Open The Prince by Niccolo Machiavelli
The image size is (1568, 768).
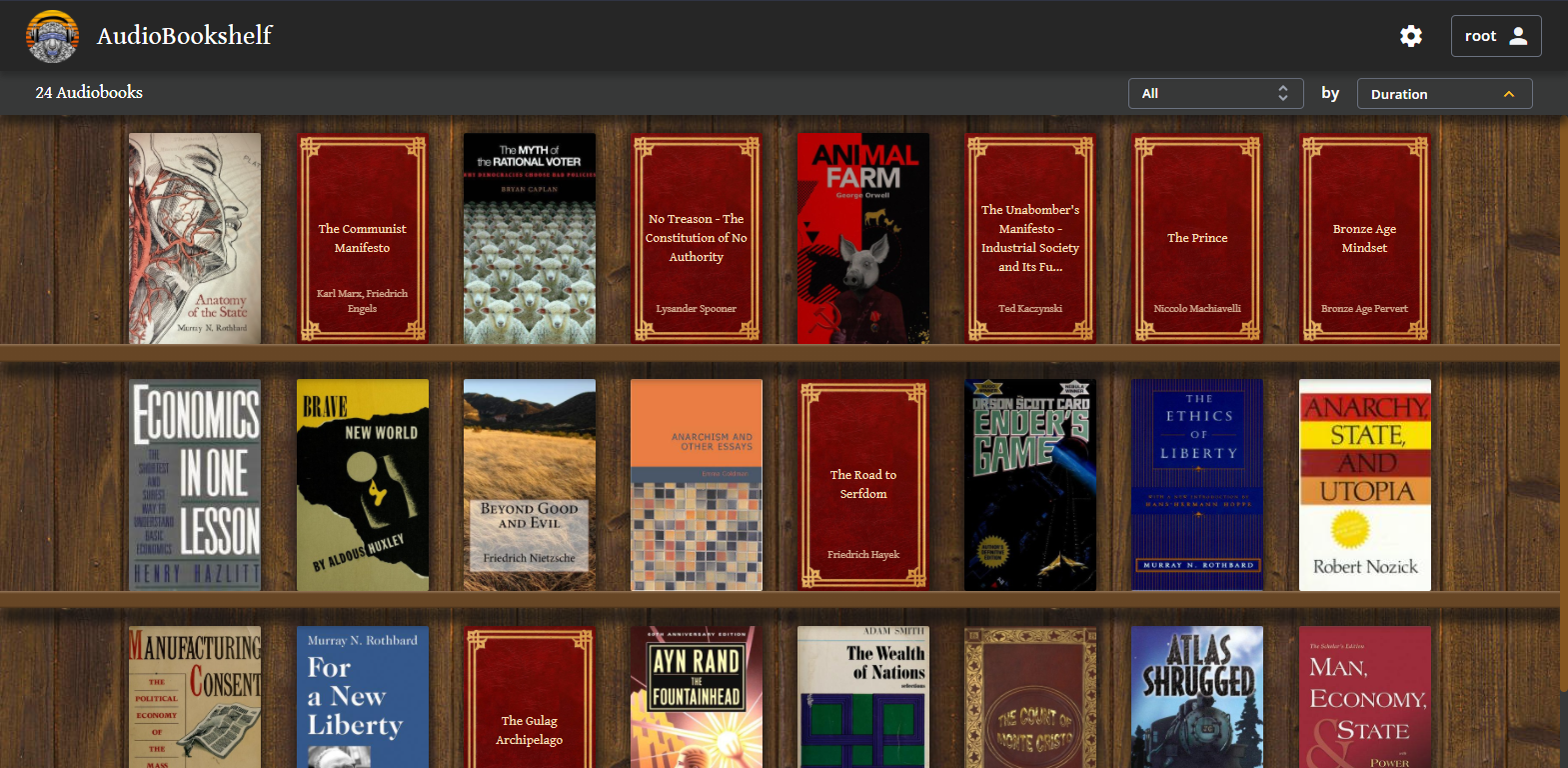coord(1197,239)
